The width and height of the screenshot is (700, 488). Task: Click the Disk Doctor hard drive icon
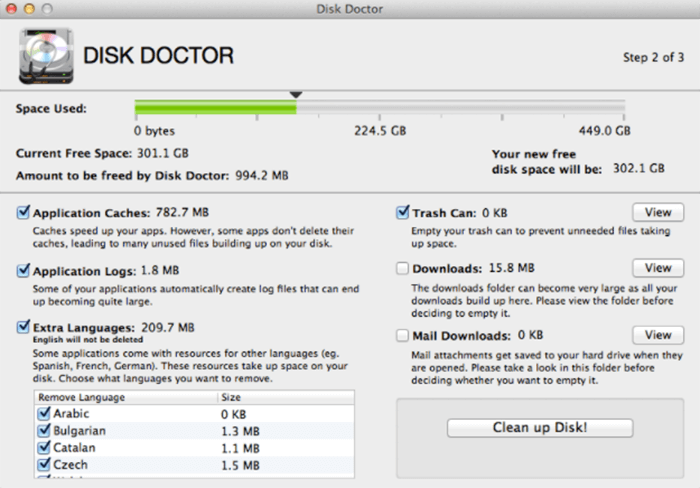[46, 56]
